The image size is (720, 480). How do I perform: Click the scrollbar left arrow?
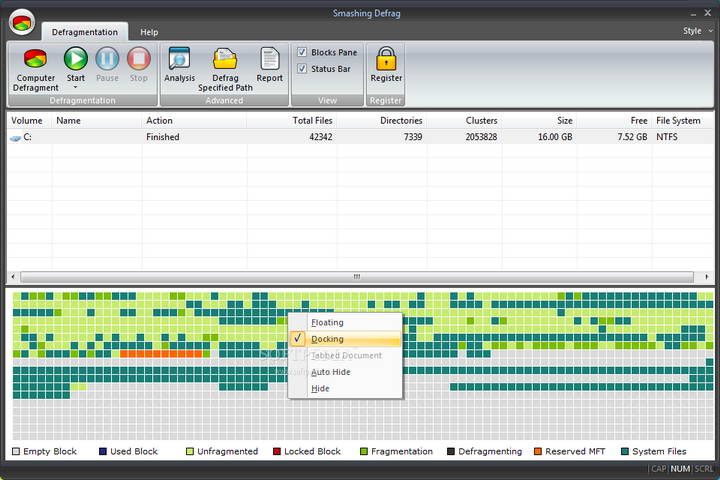pos(13,277)
